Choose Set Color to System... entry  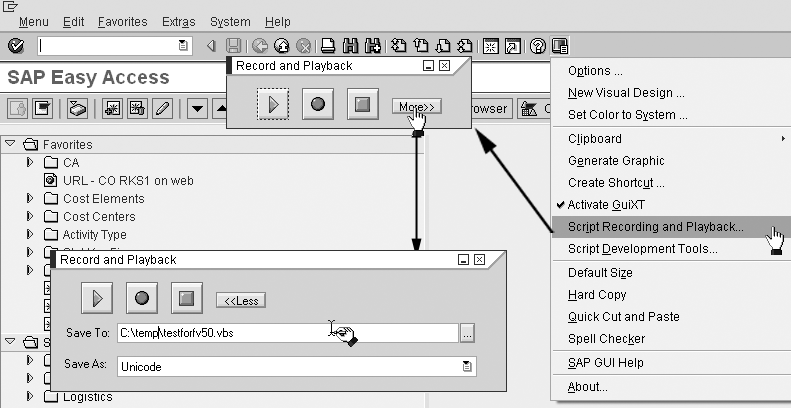tap(671, 115)
